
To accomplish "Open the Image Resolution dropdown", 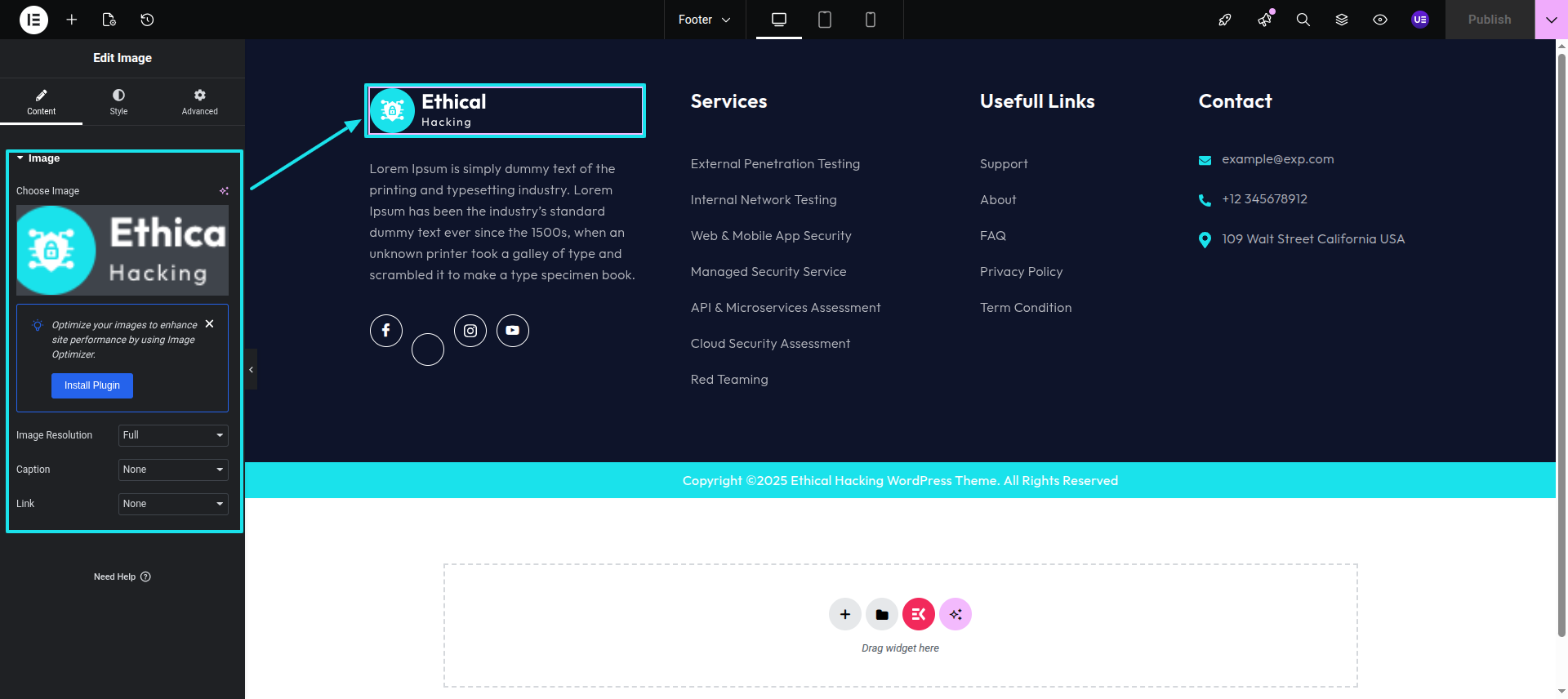I will tap(173, 435).
